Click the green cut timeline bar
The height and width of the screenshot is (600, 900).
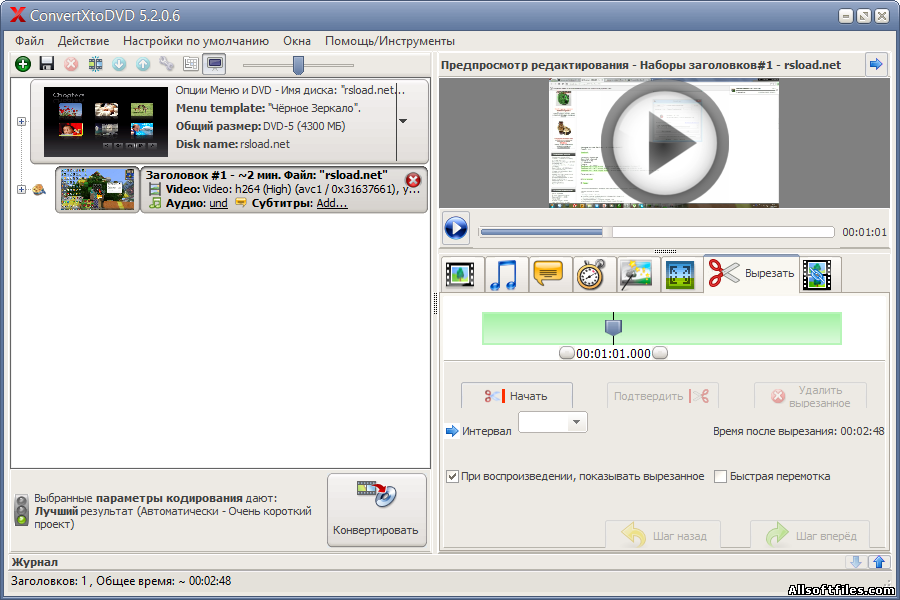coord(662,328)
